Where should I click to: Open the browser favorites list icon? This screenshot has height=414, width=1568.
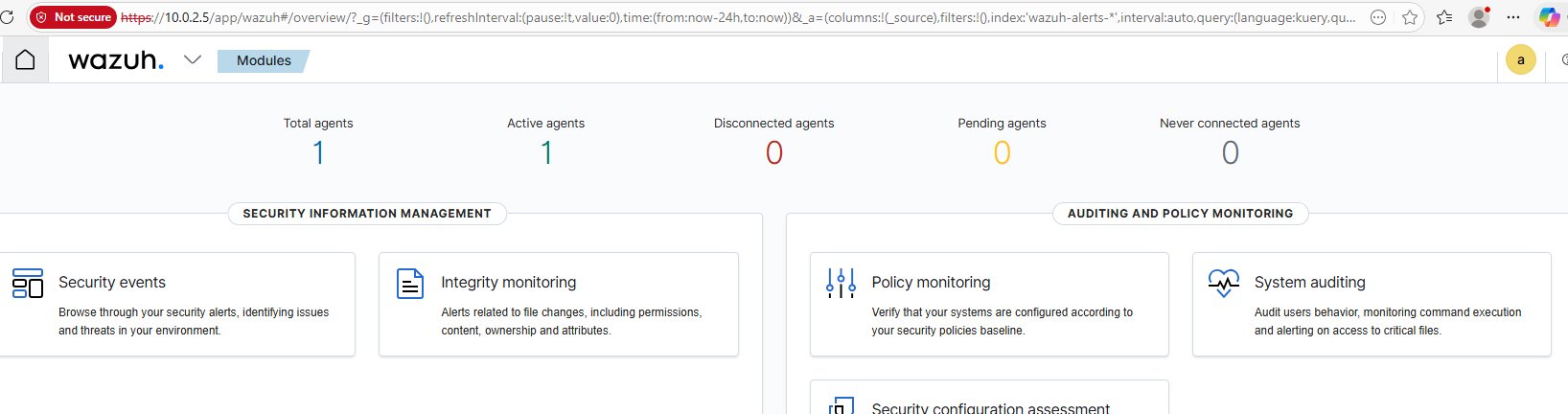(x=1444, y=17)
